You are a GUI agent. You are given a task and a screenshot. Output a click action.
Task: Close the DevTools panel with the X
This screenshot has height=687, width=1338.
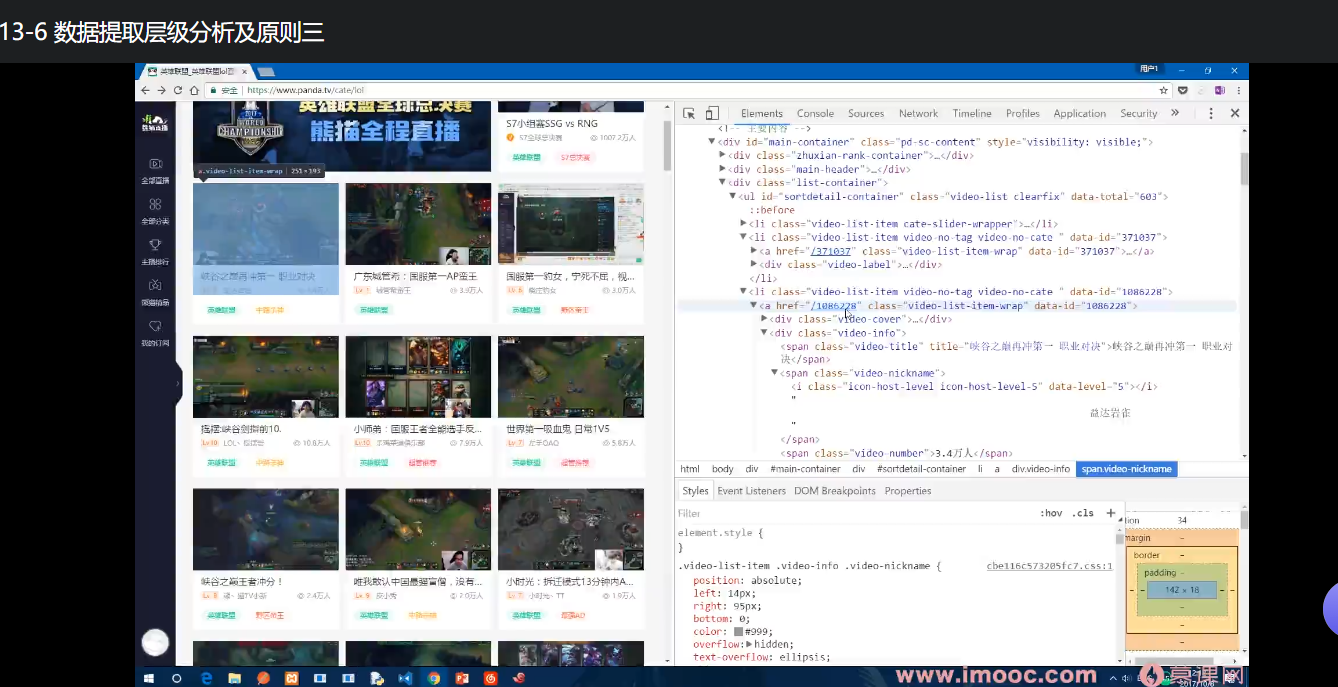[1235, 113]
